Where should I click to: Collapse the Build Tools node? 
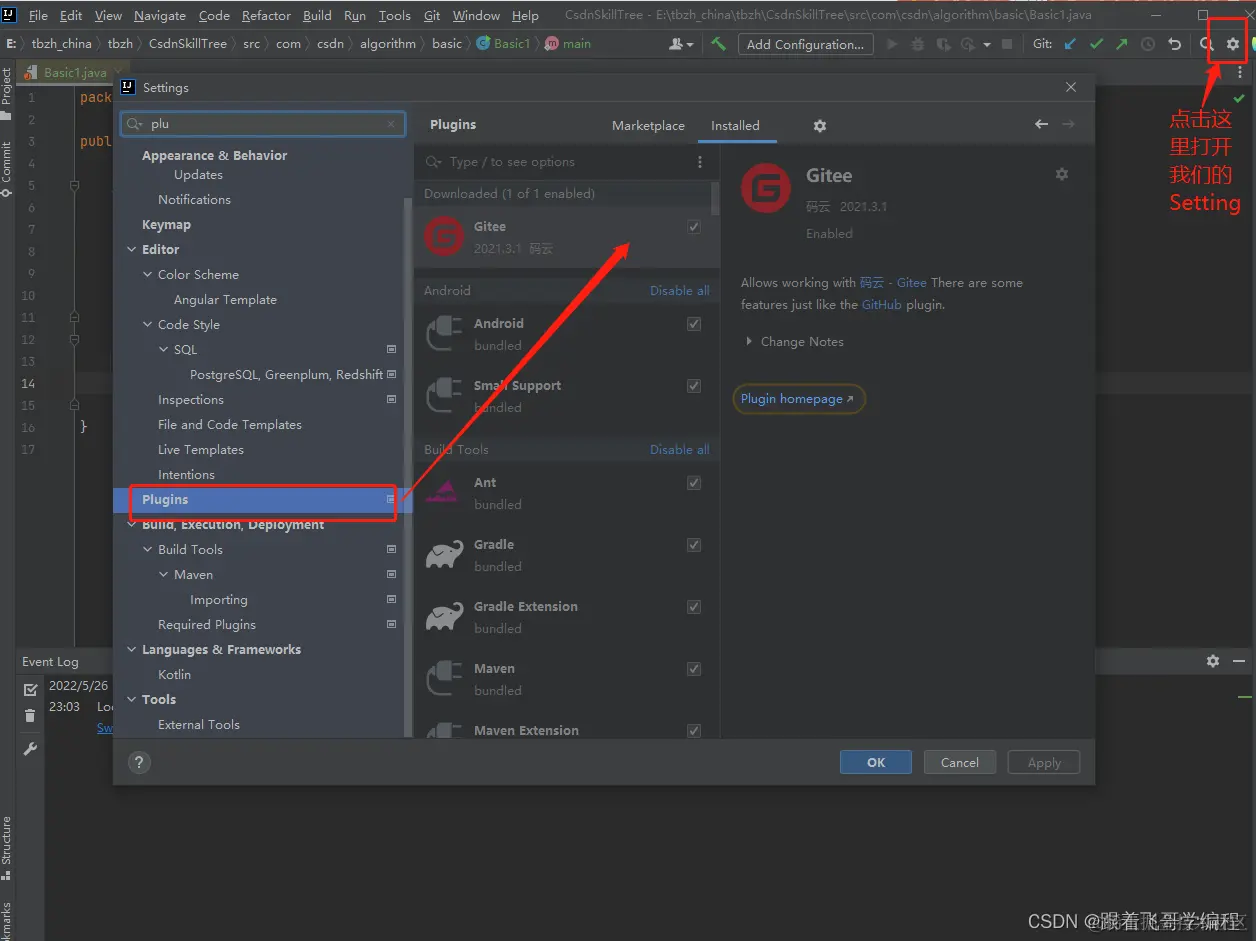(148, 550)
